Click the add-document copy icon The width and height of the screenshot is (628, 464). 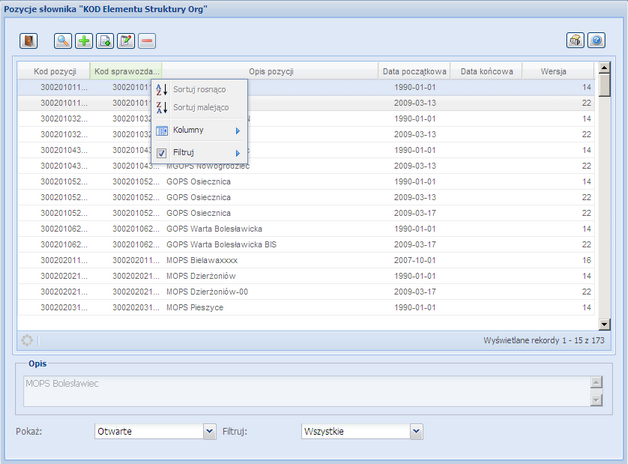click(x=104, y=41)
